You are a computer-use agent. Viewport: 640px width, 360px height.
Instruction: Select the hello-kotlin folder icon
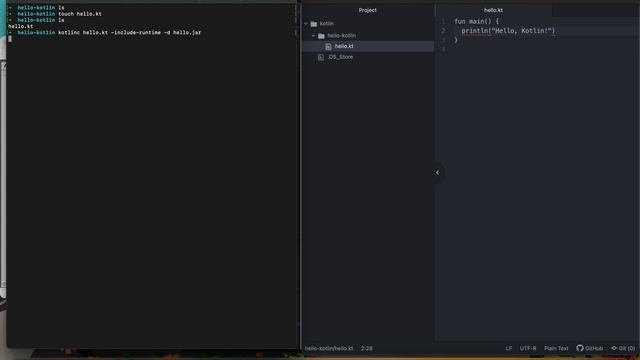(x=321, y=36)
